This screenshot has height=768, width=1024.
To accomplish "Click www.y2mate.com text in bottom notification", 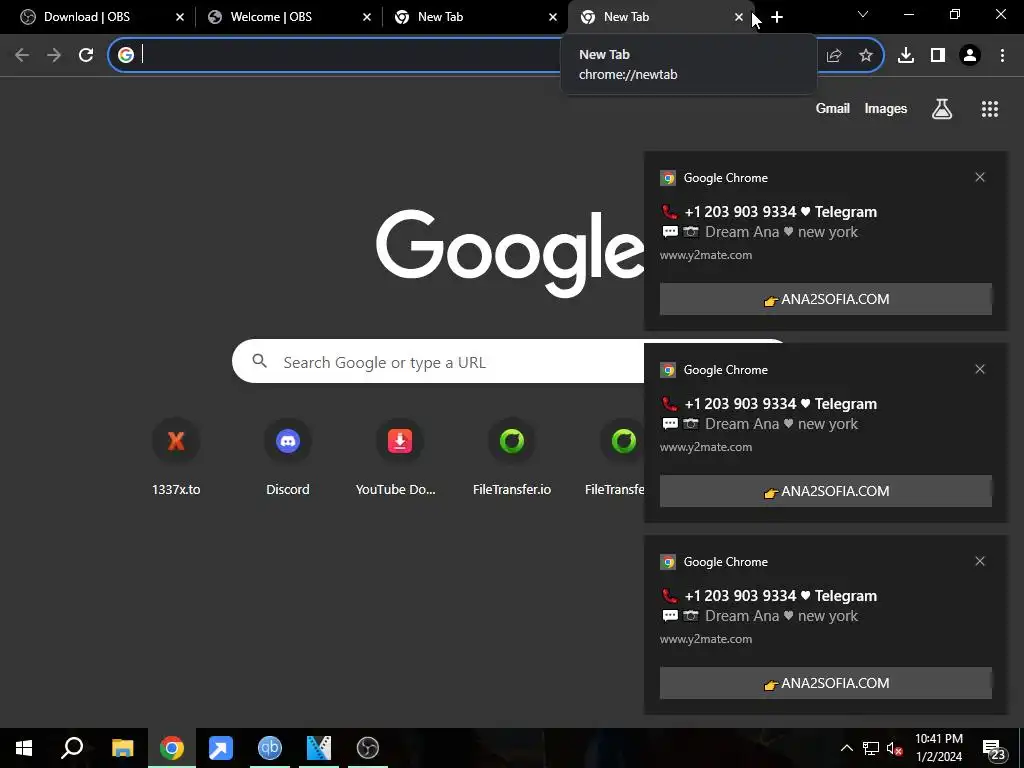I will [705, 639].
